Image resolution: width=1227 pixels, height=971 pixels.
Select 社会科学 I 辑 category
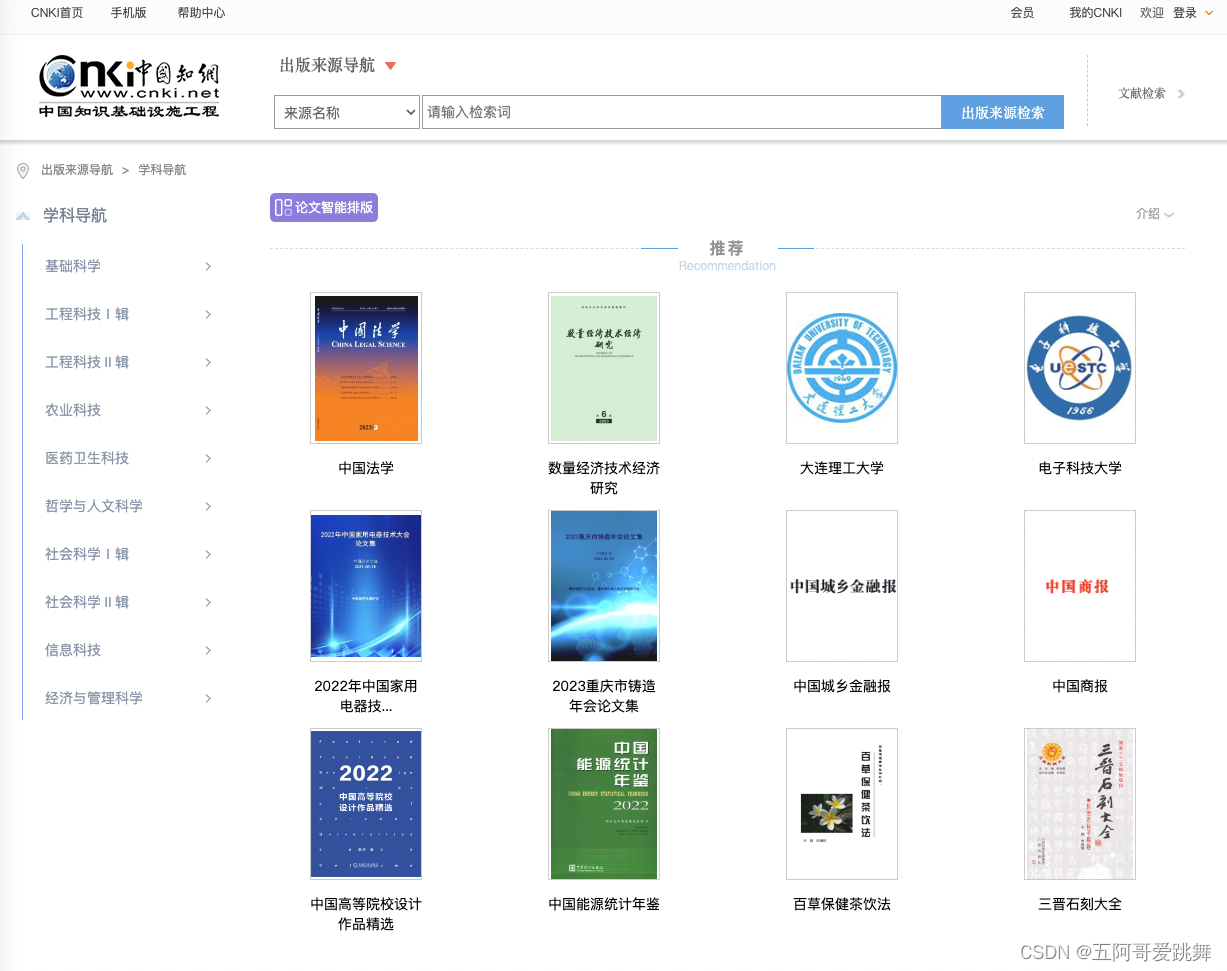pos(87,554)
